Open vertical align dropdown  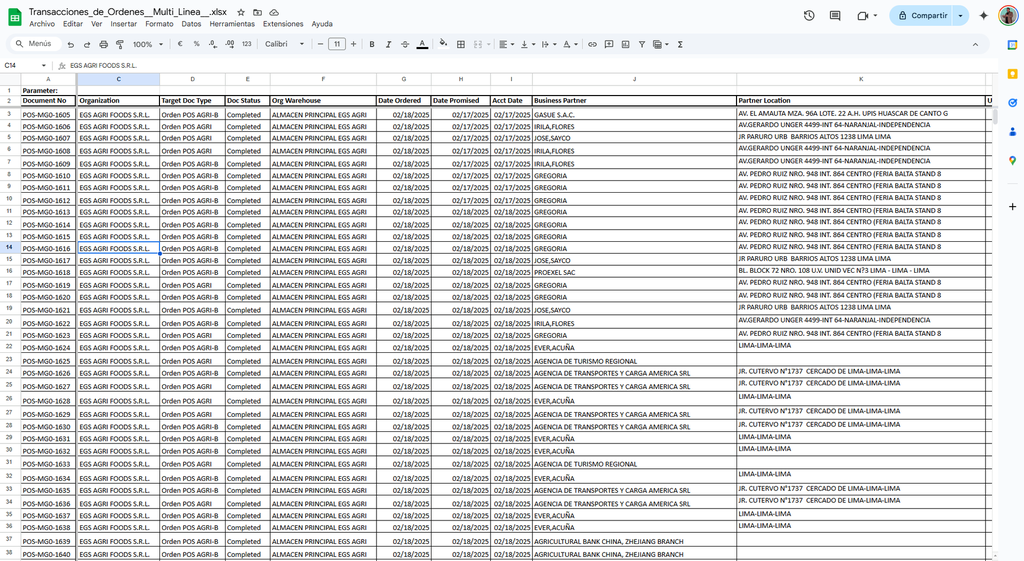[x=528, y=44]
